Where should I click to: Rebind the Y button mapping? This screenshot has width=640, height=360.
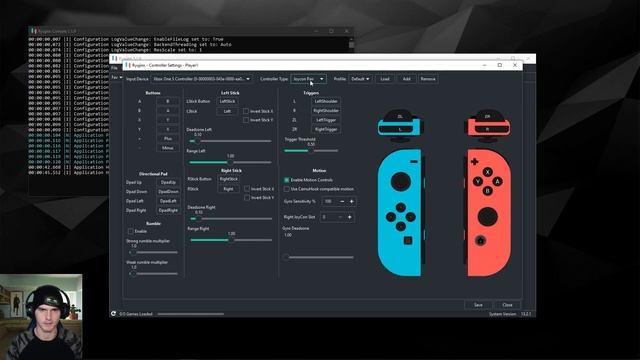pyautogui.click(x=168, y=129)
